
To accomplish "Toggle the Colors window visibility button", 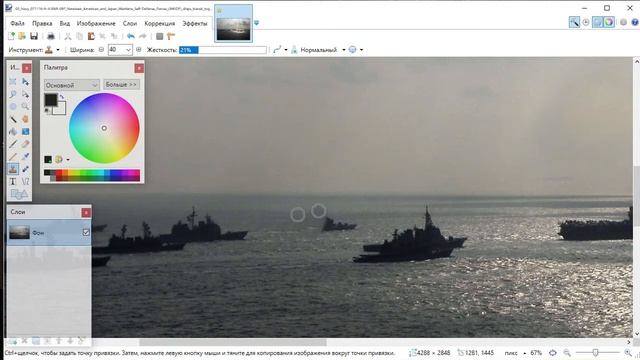I will pos(609,22).
